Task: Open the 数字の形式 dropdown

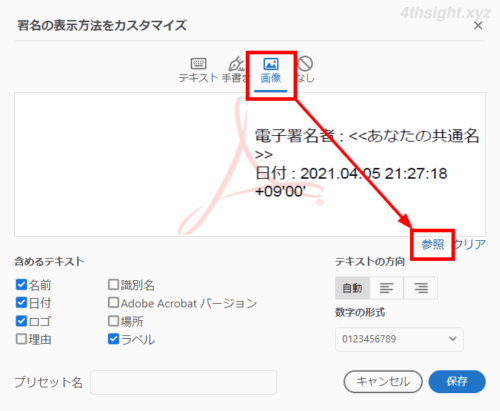Action: (x=399, y=339)
